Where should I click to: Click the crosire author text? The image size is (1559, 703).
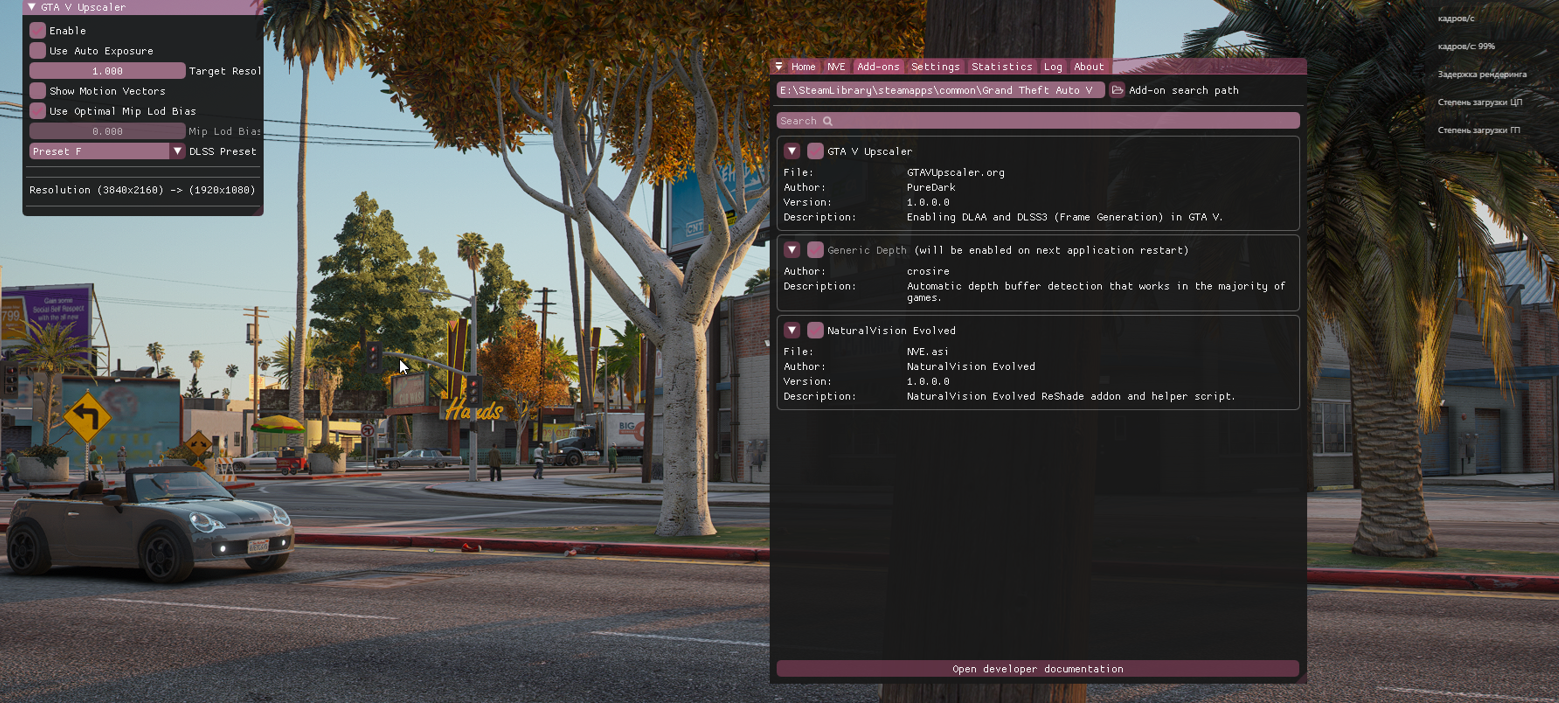click(x=928, y=271)
